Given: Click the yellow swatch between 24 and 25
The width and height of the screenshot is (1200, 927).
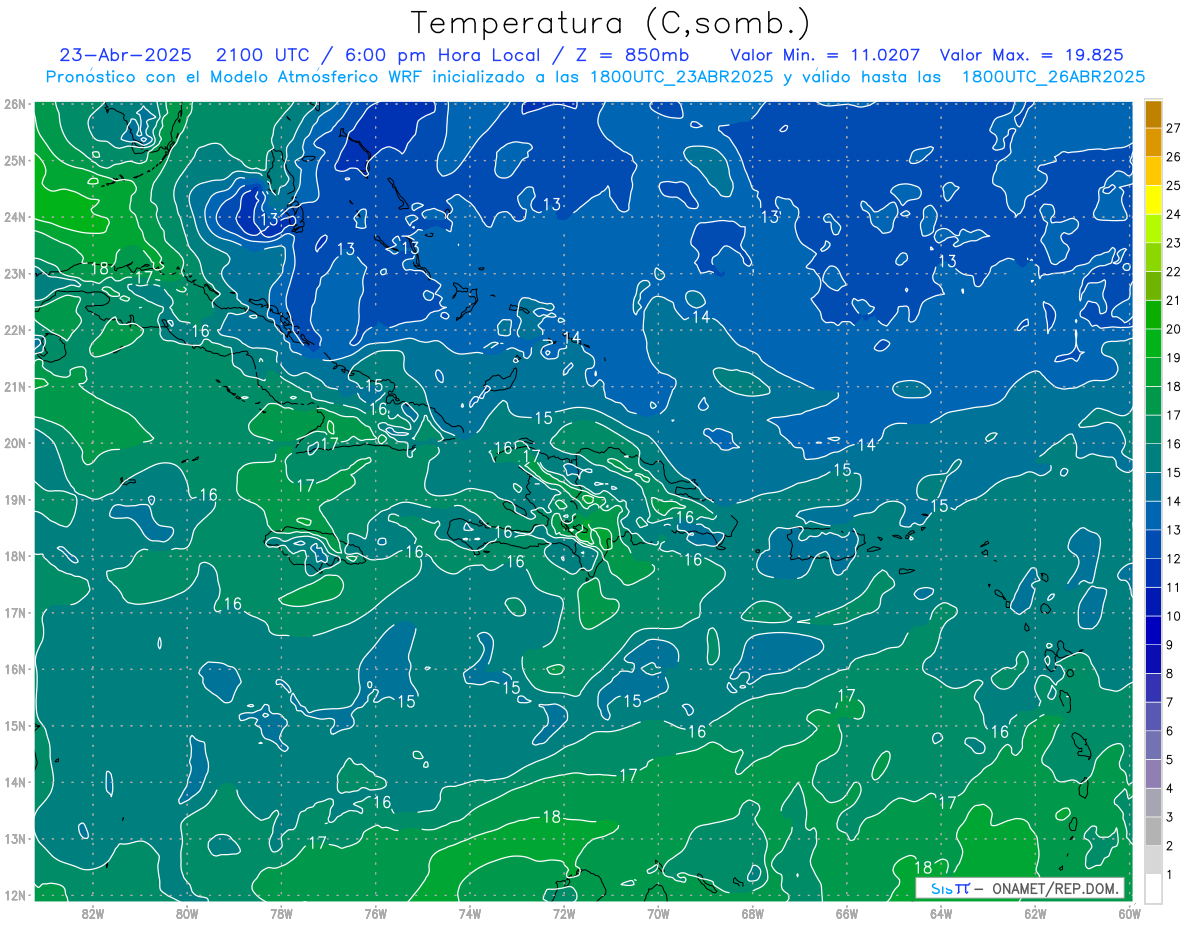Looking at the screenshot, I should pos(1153,200).
